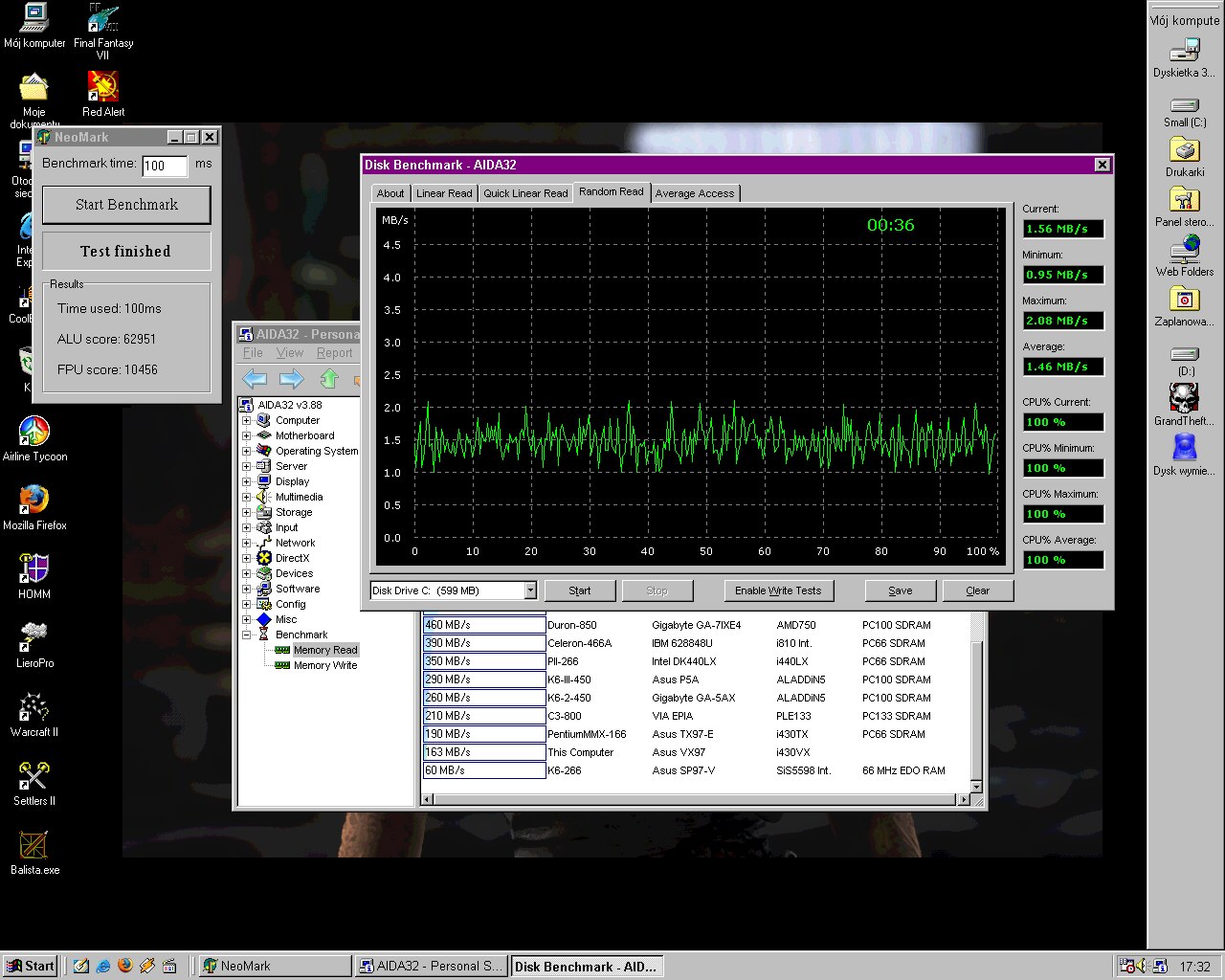Viewport: 1225px width, 980px height.
Task: Expand the Motherboard tree node
Action: [x=247, y=435]
